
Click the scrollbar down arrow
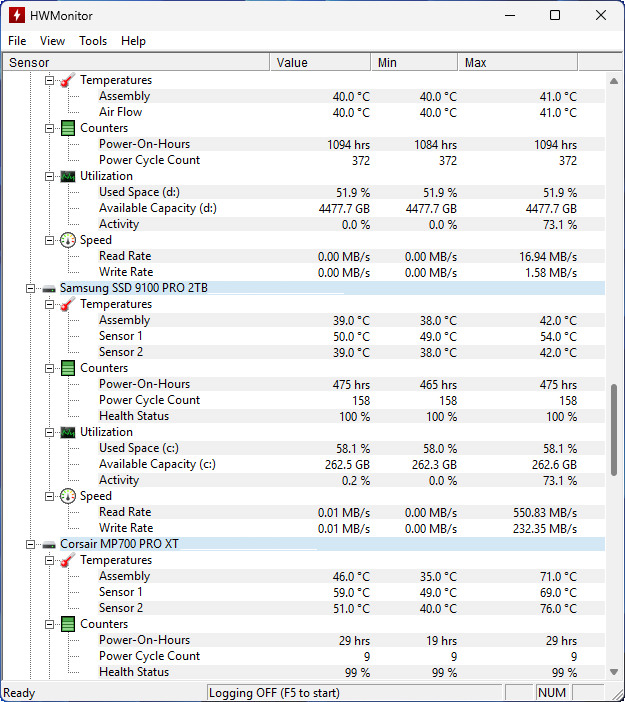tap(614, 672)
